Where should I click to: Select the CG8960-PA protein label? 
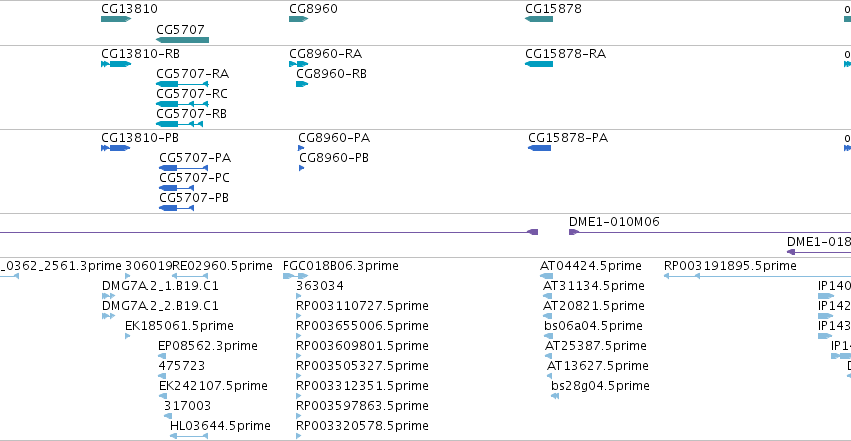coord(334,138)
